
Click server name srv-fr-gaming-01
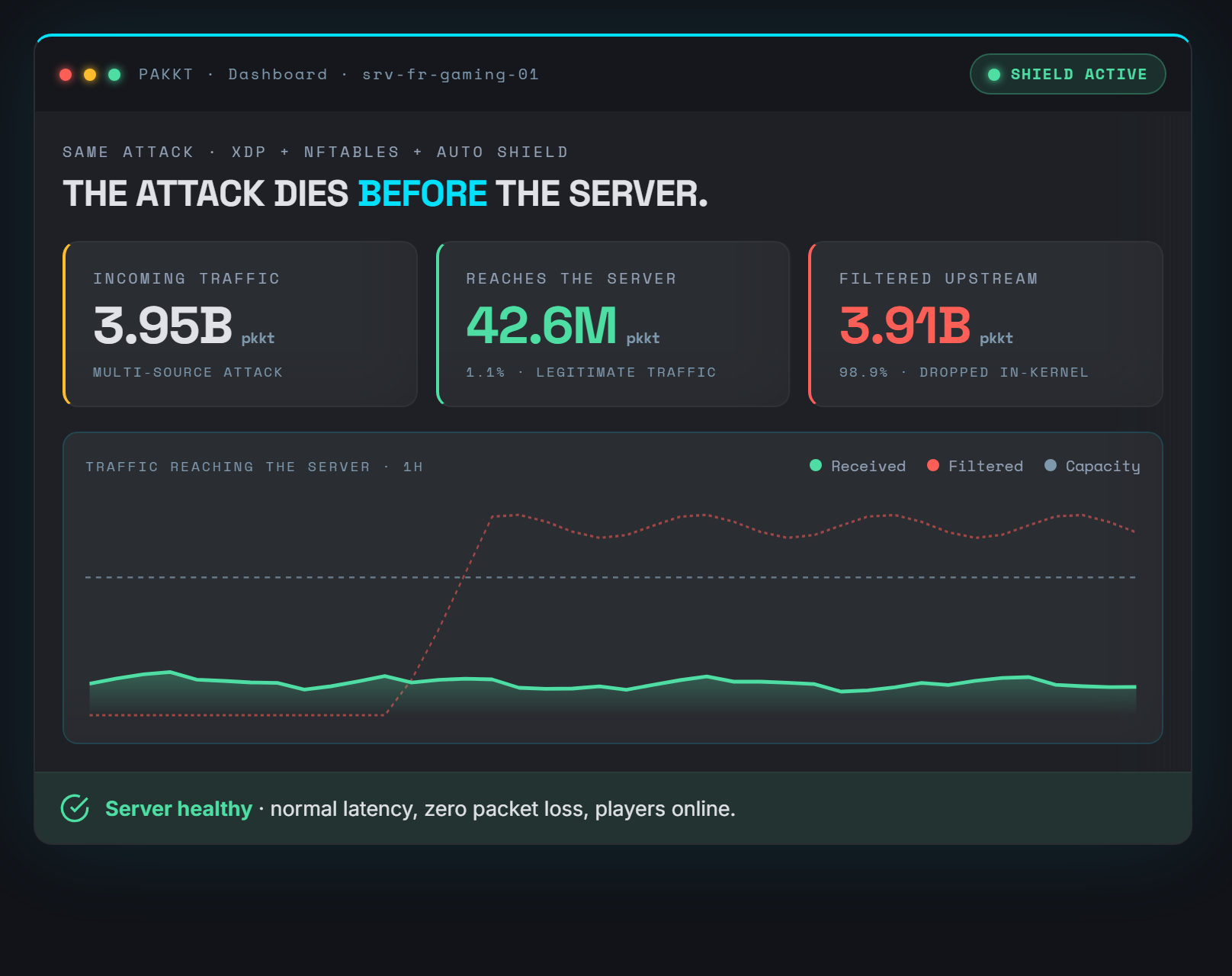tap(451, 75)
